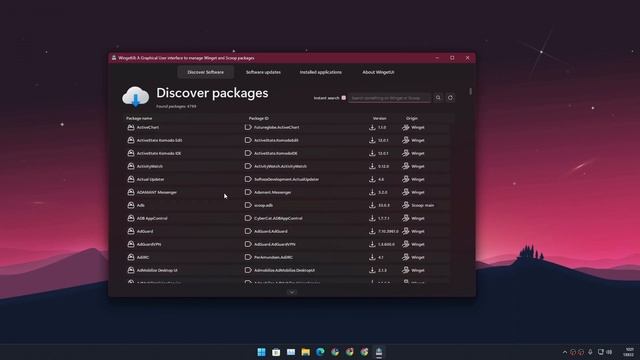
Task: Select the Adb package row name
Action: [x=140, y=205]
